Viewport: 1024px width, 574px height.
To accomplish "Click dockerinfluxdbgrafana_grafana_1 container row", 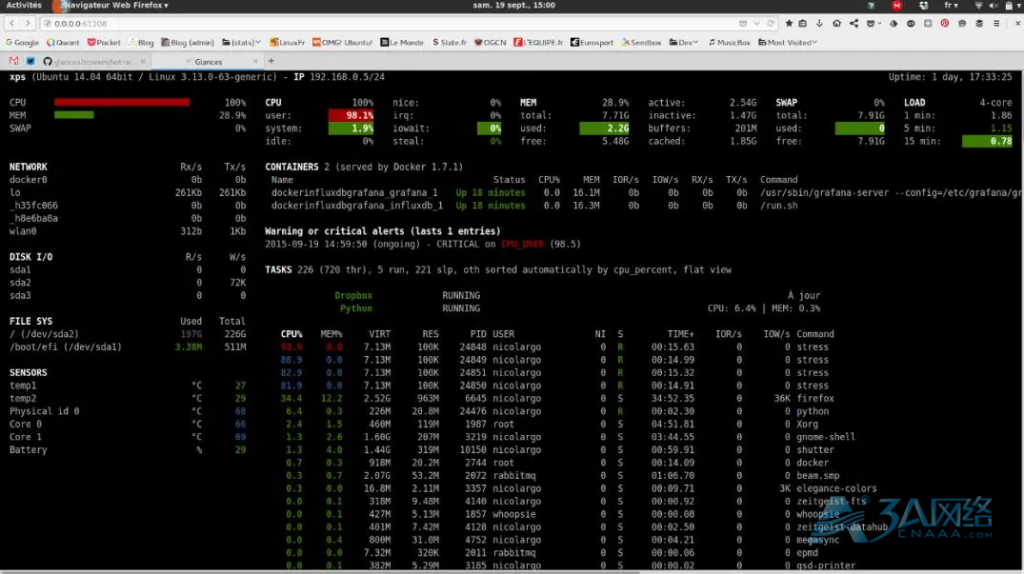I will tap(643, 193).
